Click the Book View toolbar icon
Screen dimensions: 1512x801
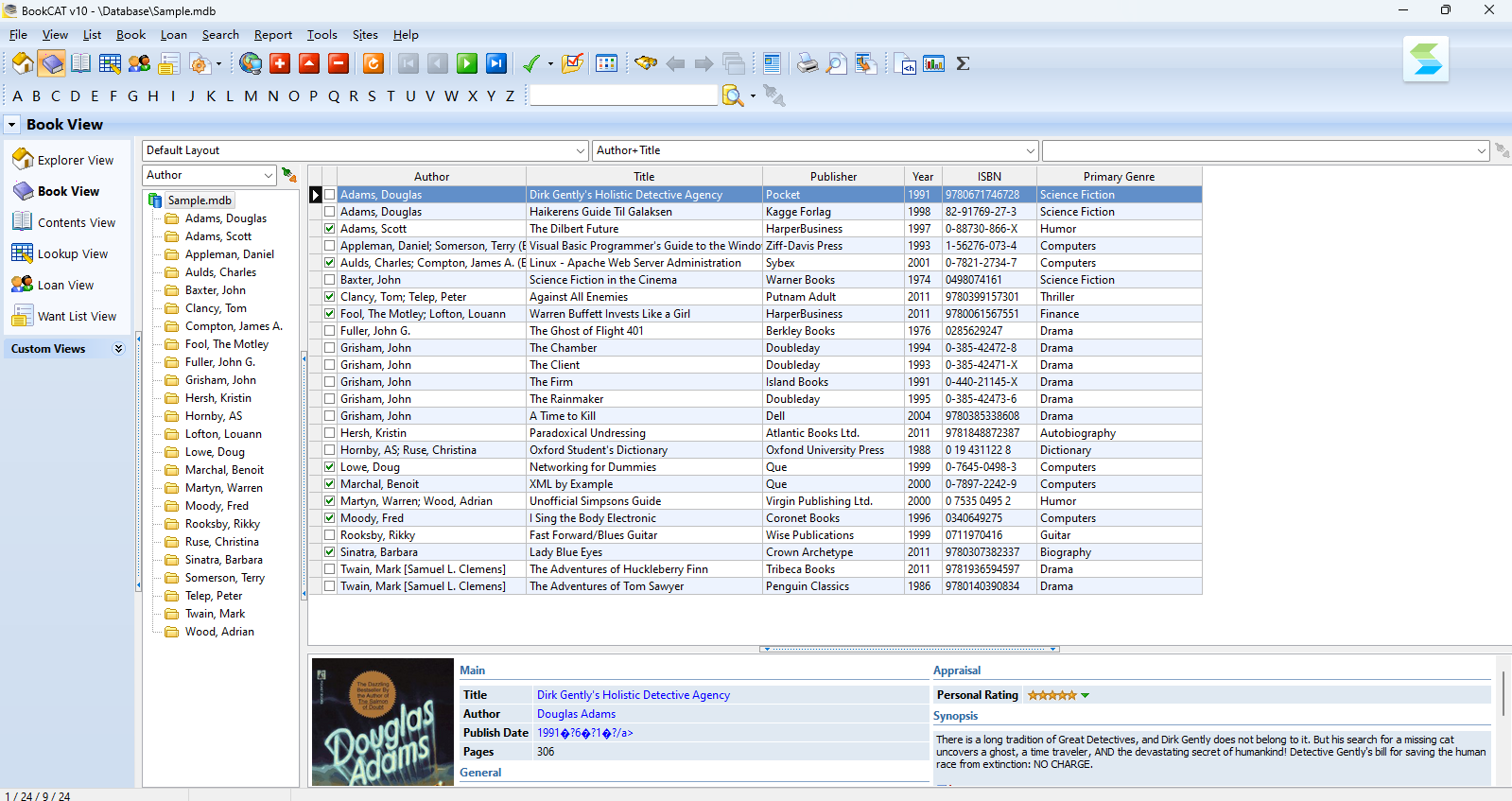pos(52,63)
